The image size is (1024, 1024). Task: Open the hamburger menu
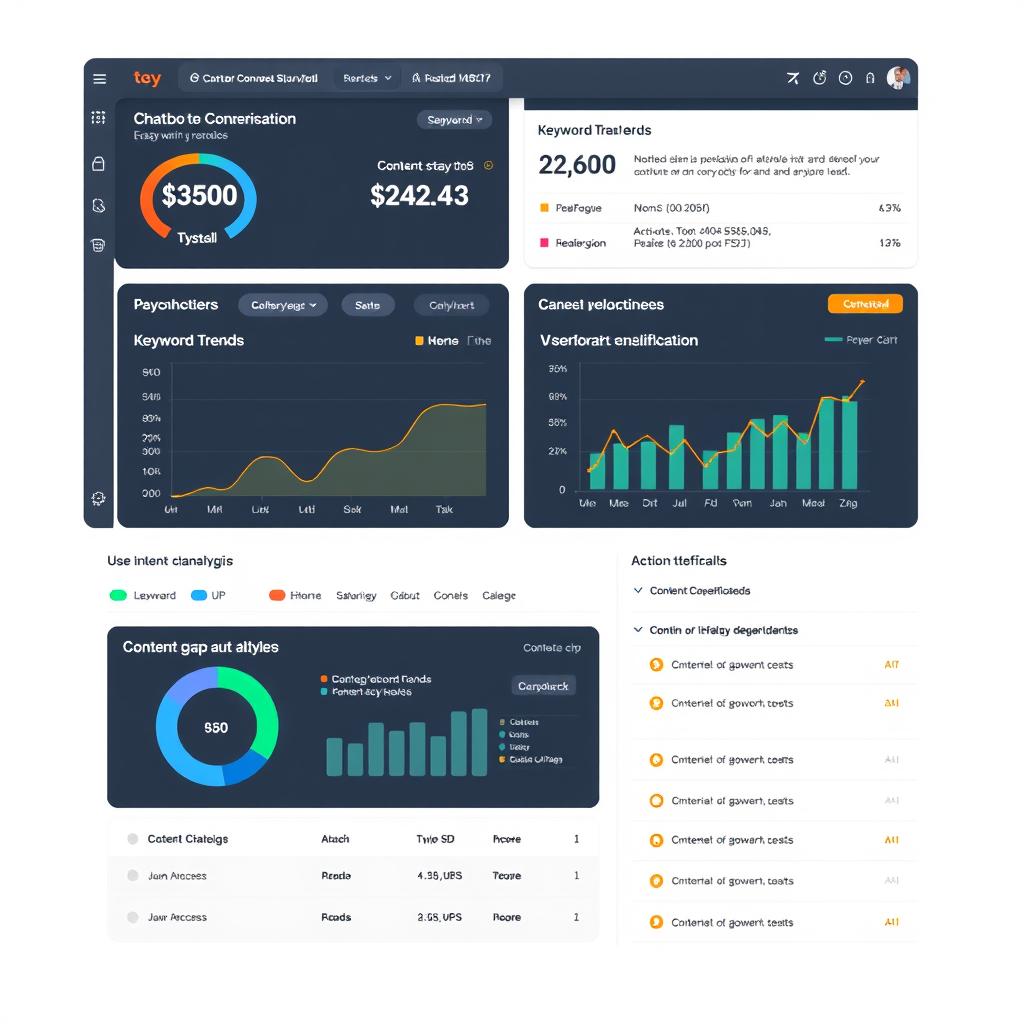pos(98,78)
